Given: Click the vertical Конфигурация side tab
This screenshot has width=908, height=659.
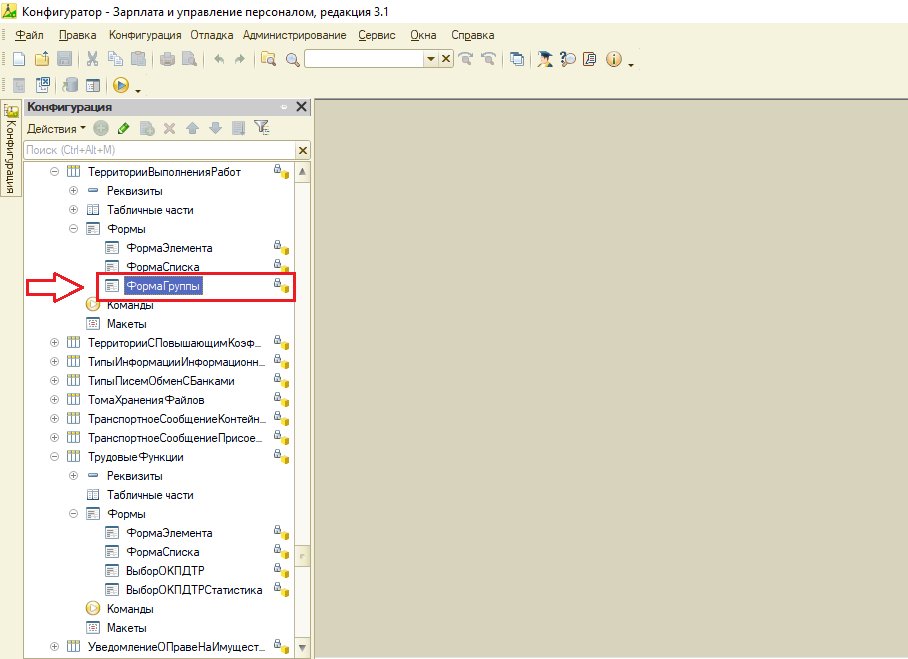Looking at the screenshot, I should [11, 149].
